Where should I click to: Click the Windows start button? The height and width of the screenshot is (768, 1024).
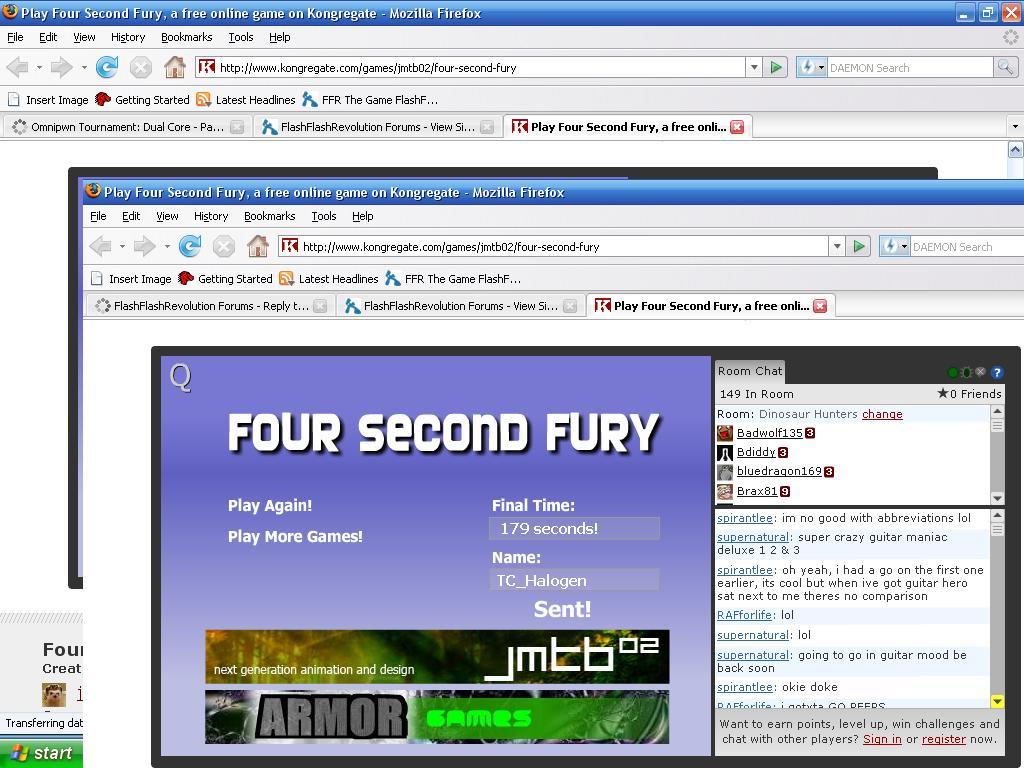41,753
